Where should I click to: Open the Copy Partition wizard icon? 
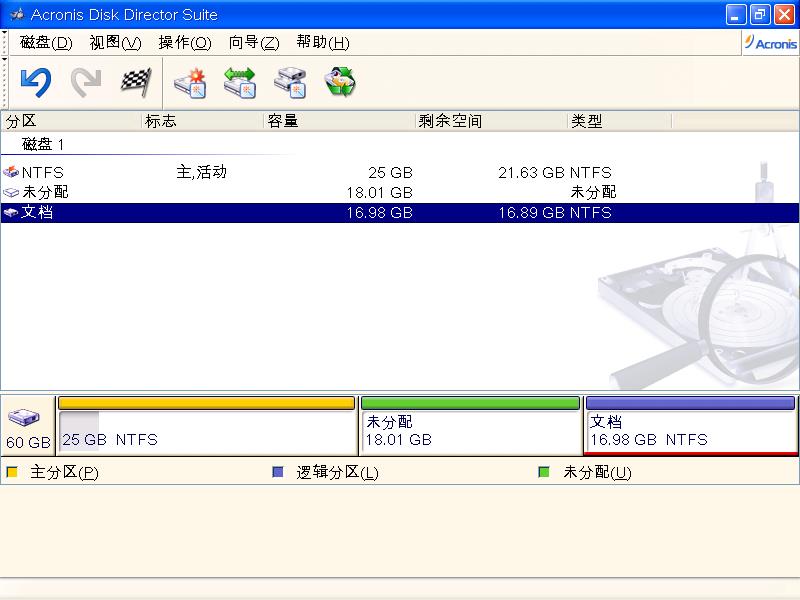pyautogui.click(x=290, y=82)
